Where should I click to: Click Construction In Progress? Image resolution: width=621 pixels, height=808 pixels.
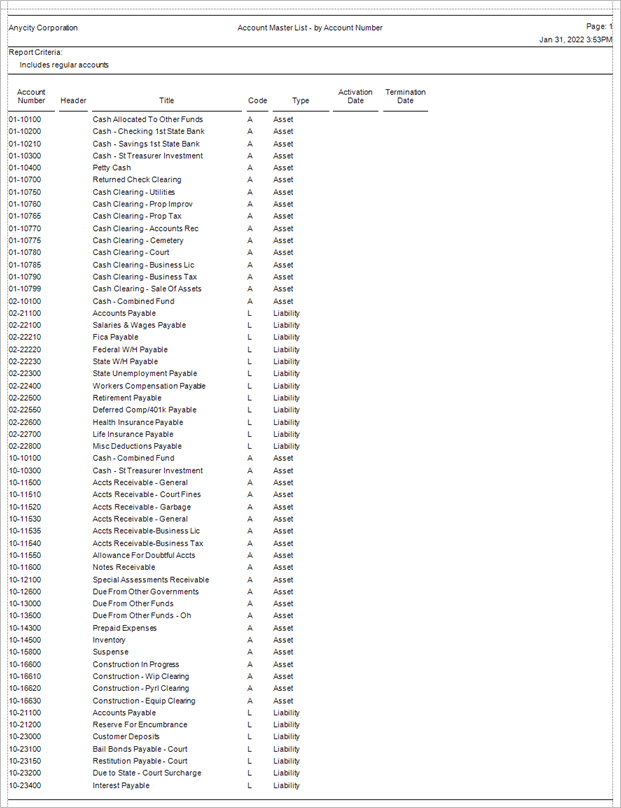136,665
